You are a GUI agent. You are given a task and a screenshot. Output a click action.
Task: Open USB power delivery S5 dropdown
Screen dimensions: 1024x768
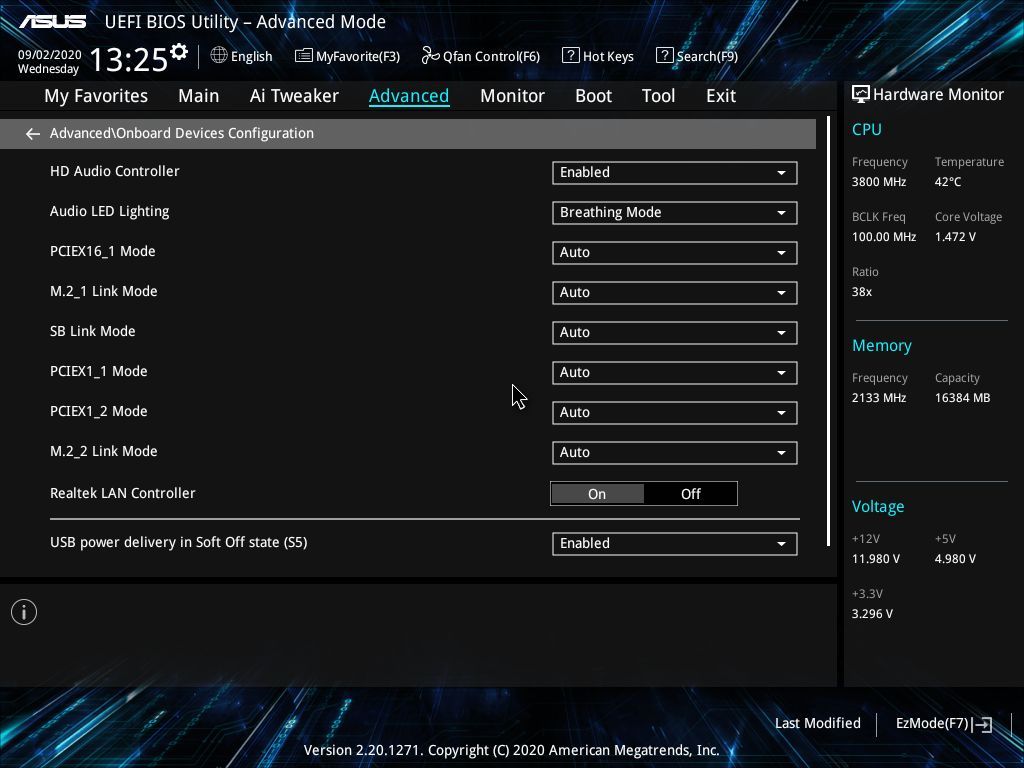[x=675, y=544]
